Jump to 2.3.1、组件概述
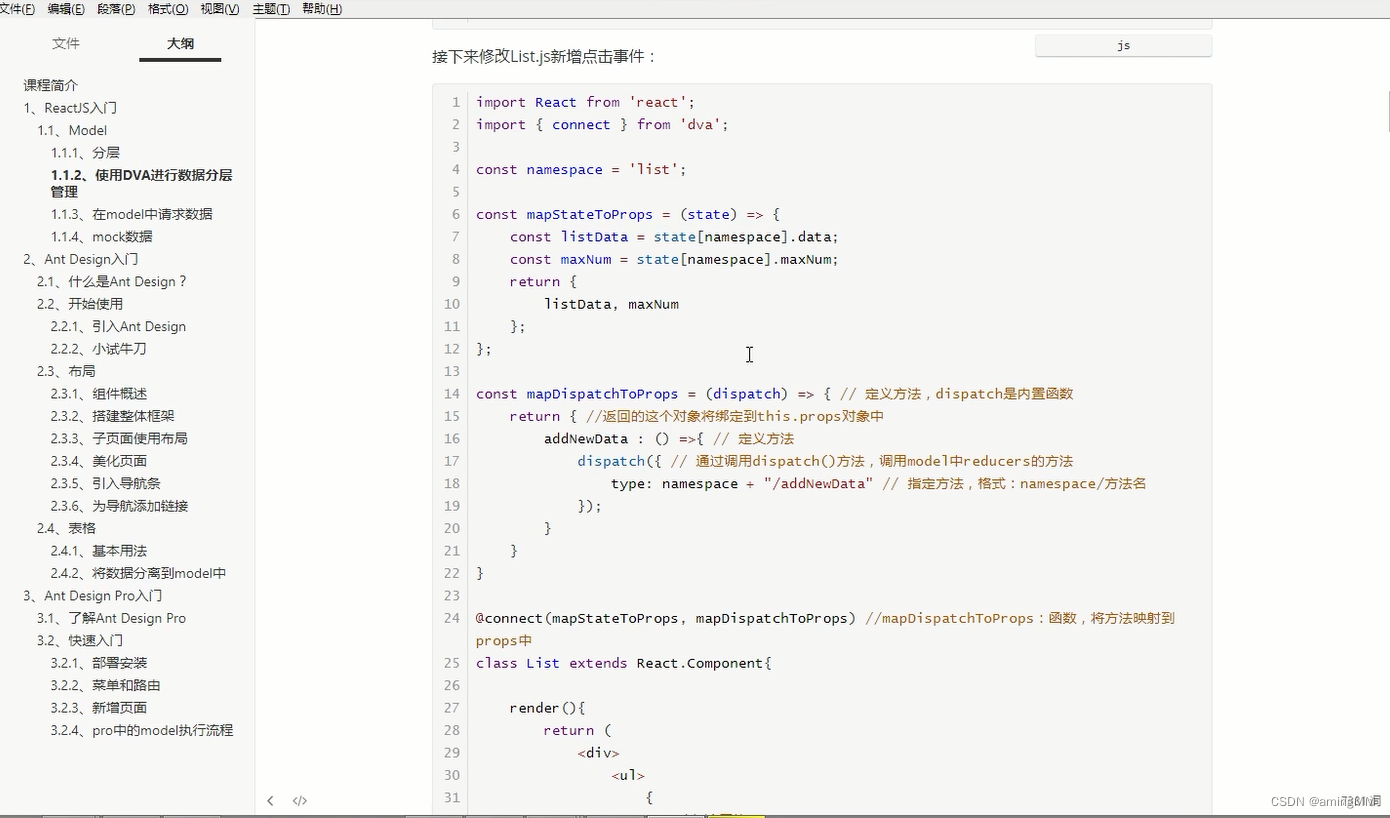The image size is (1390, 818). [x=98, y=394]
